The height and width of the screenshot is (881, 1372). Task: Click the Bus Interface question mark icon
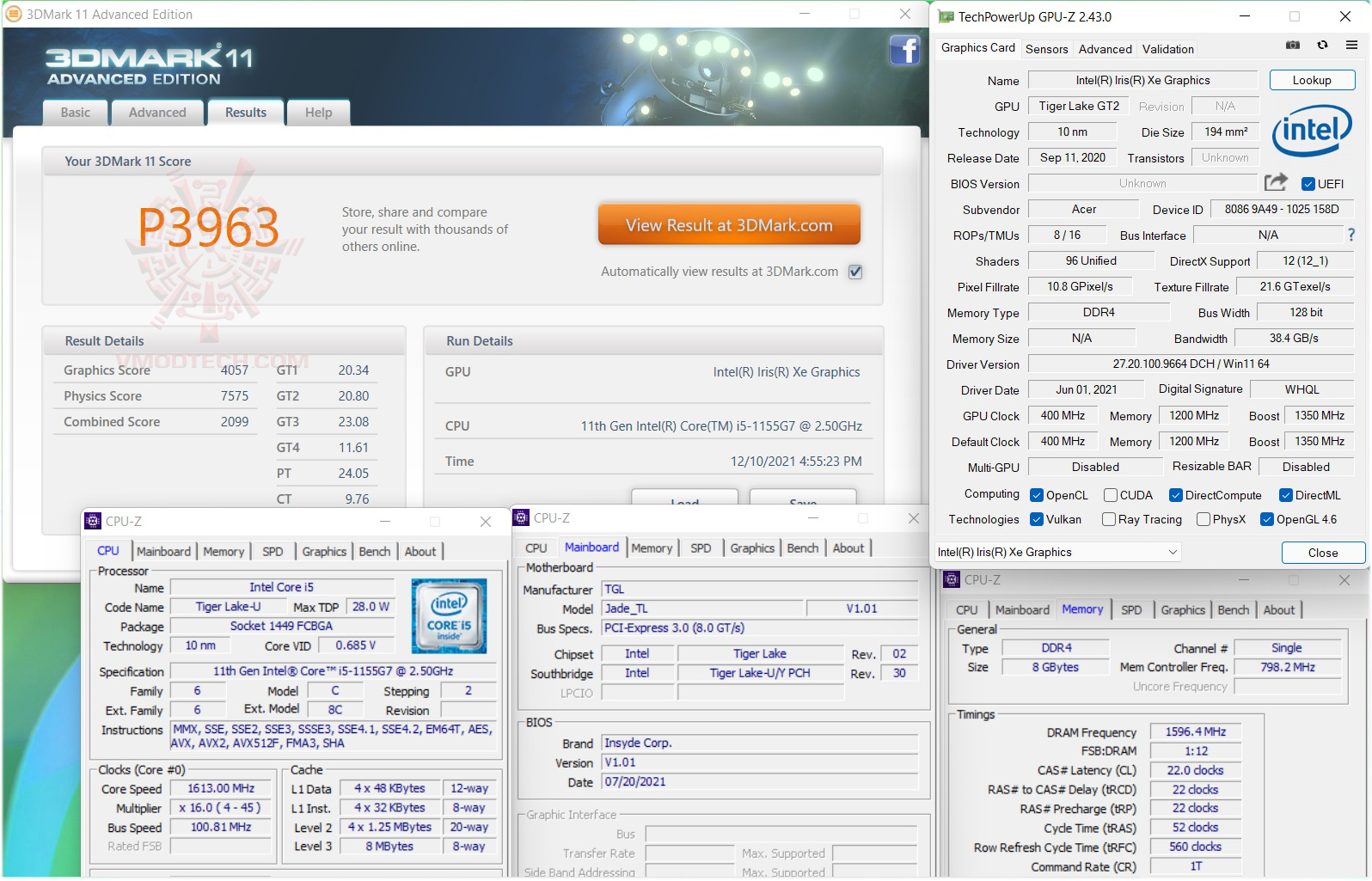1351,235
